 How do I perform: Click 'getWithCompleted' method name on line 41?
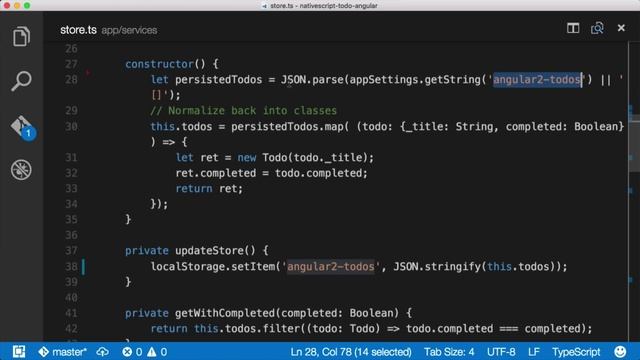click(225, 313)
